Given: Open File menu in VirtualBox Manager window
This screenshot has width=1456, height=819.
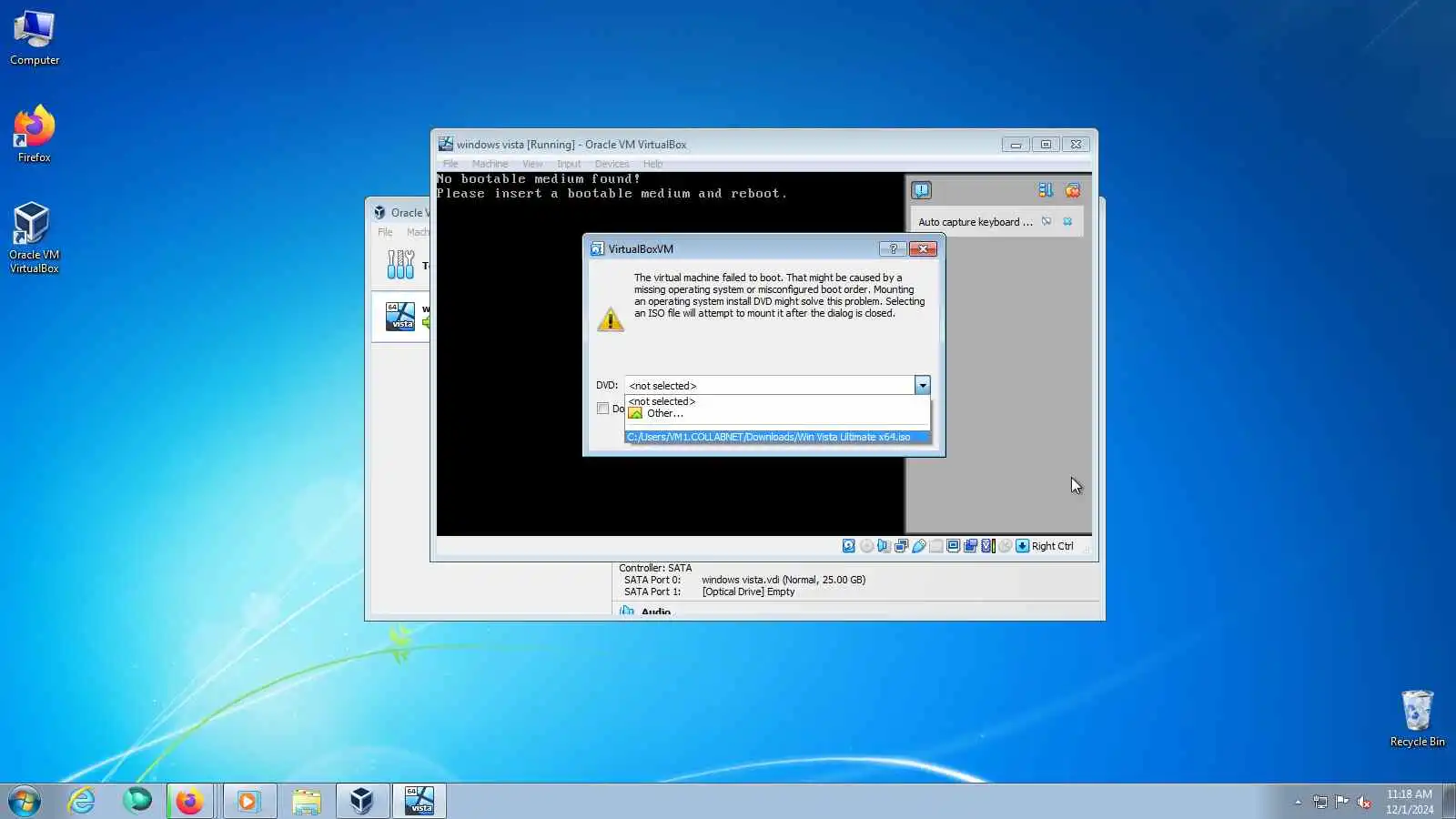Looking at the screenshot, I should tap(385, 232).
